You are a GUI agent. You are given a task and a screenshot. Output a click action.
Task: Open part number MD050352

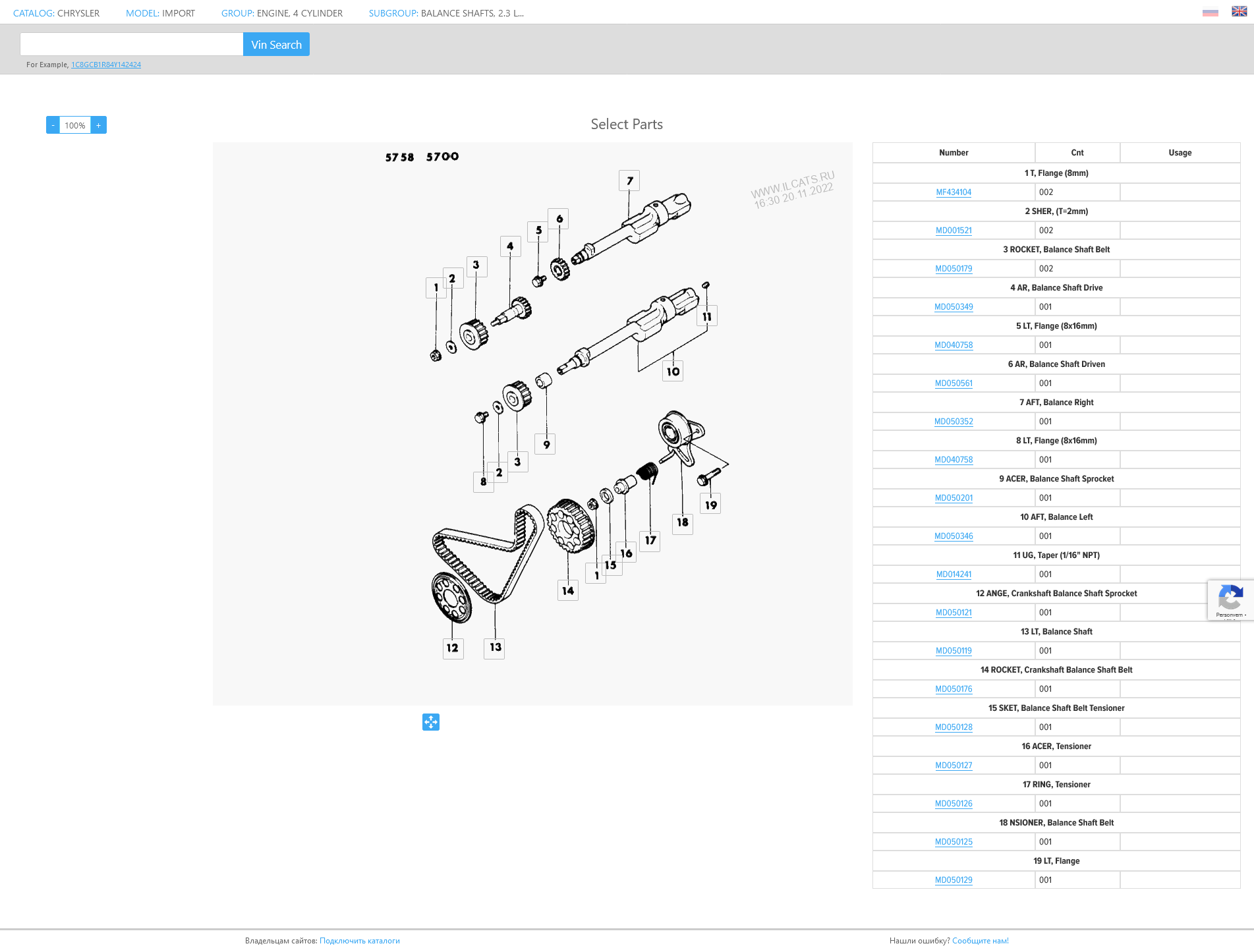click(954, 422)
